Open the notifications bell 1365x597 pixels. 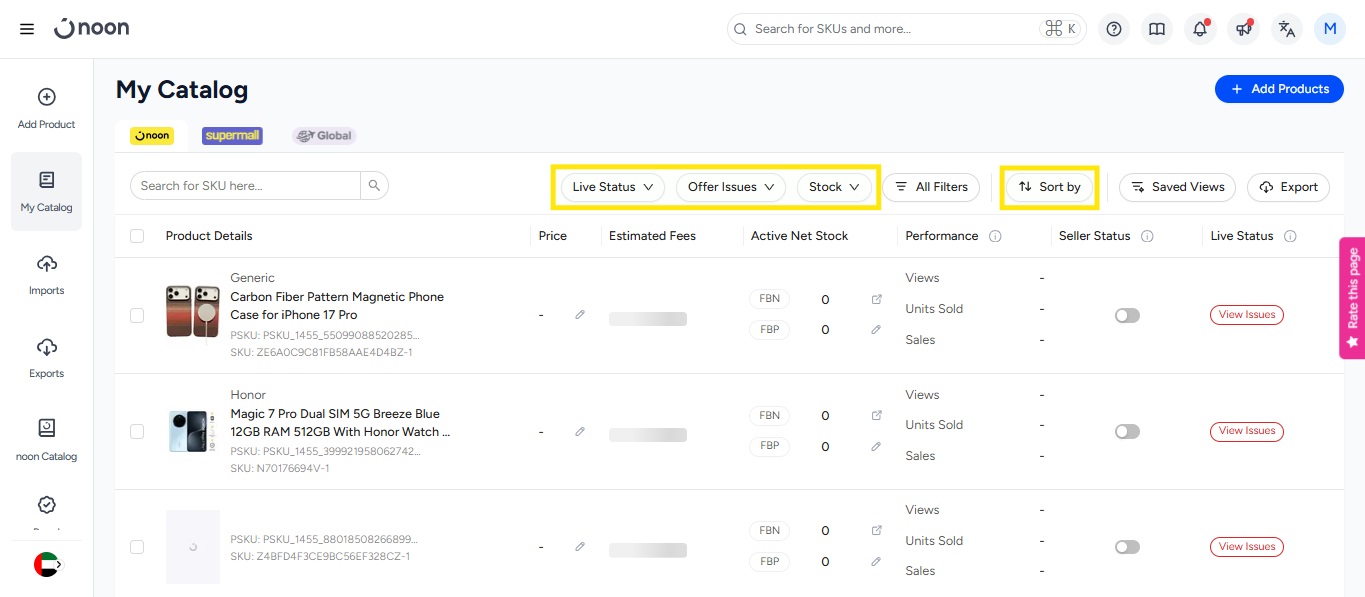1200,29
